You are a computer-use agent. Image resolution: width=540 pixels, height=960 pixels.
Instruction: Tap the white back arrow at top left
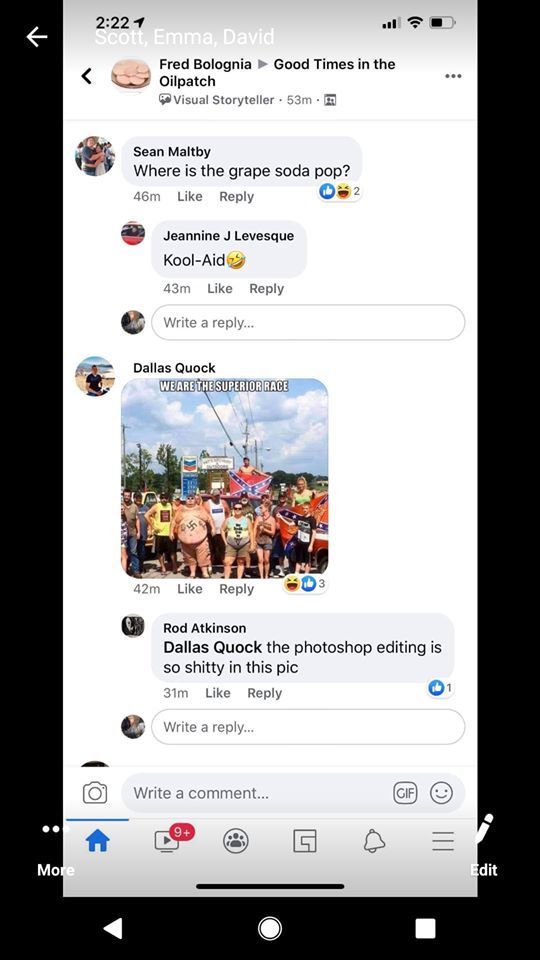point(37,37)
